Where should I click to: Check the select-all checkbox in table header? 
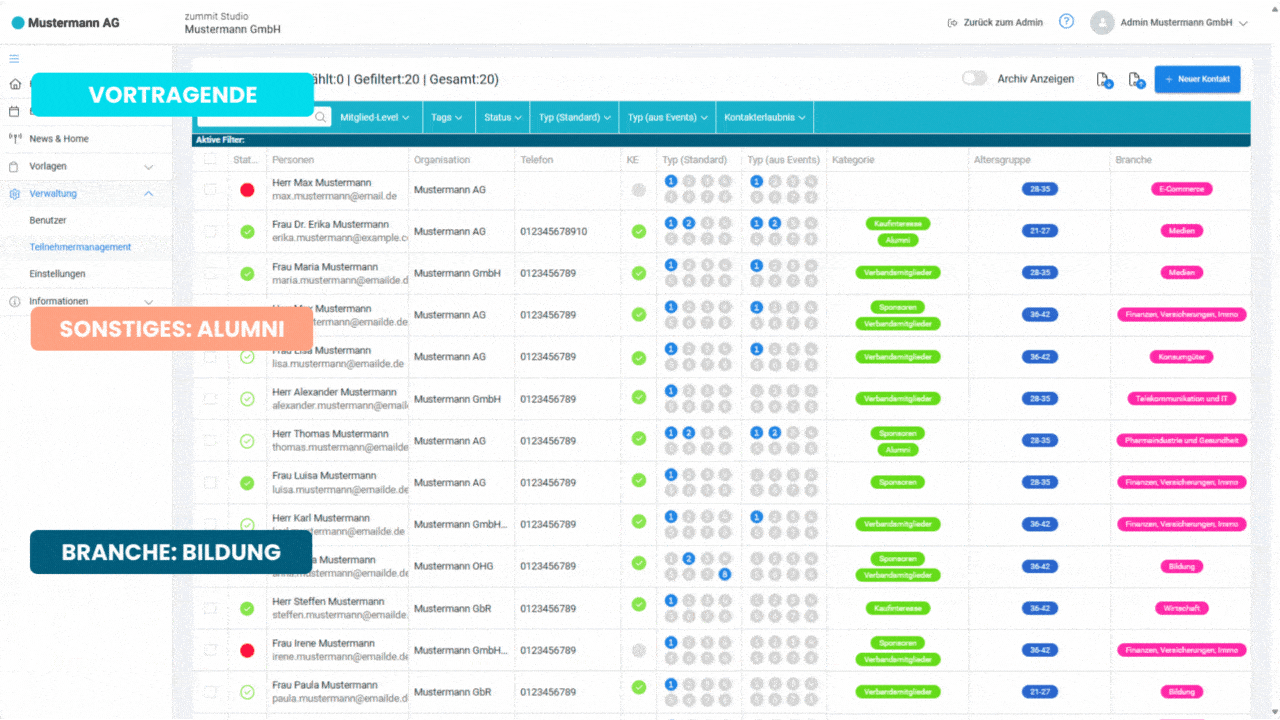point(210,159)
